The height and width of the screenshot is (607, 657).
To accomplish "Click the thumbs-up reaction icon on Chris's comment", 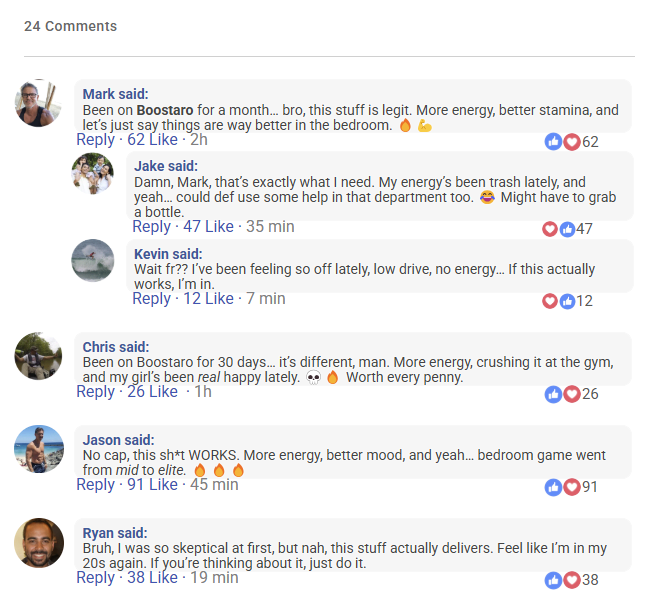I will click(x=553, y=394).
